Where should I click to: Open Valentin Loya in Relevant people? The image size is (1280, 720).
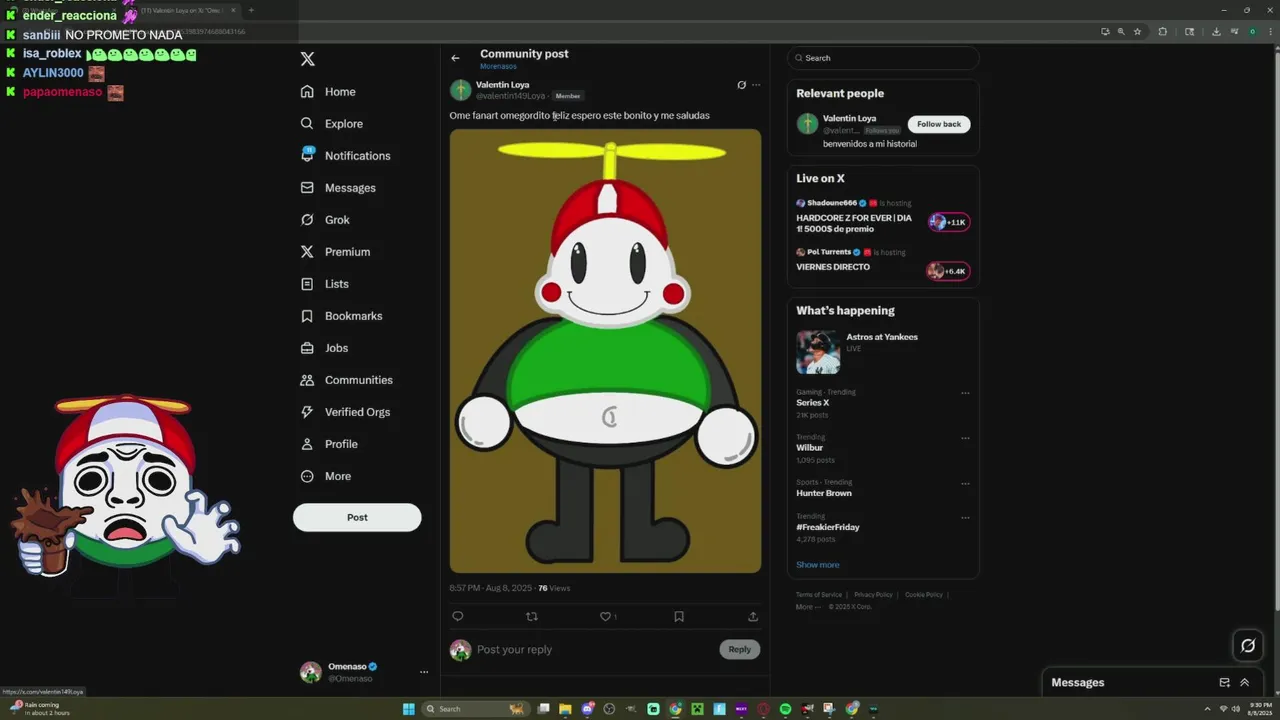849,119
